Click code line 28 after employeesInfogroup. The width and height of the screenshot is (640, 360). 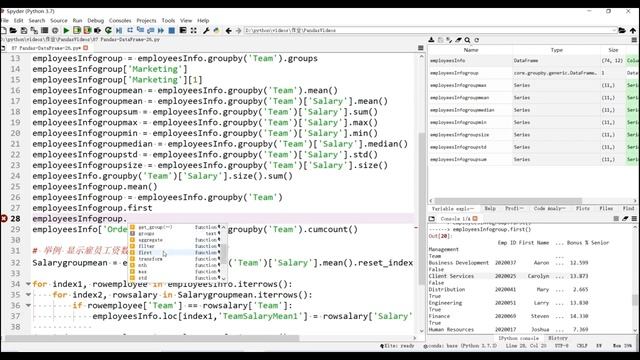(127, 219)
